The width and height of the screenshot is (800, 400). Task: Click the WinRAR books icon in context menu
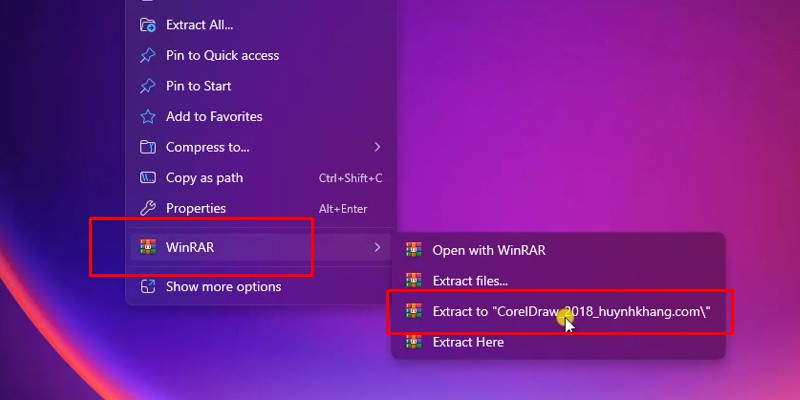coord(148,247)
